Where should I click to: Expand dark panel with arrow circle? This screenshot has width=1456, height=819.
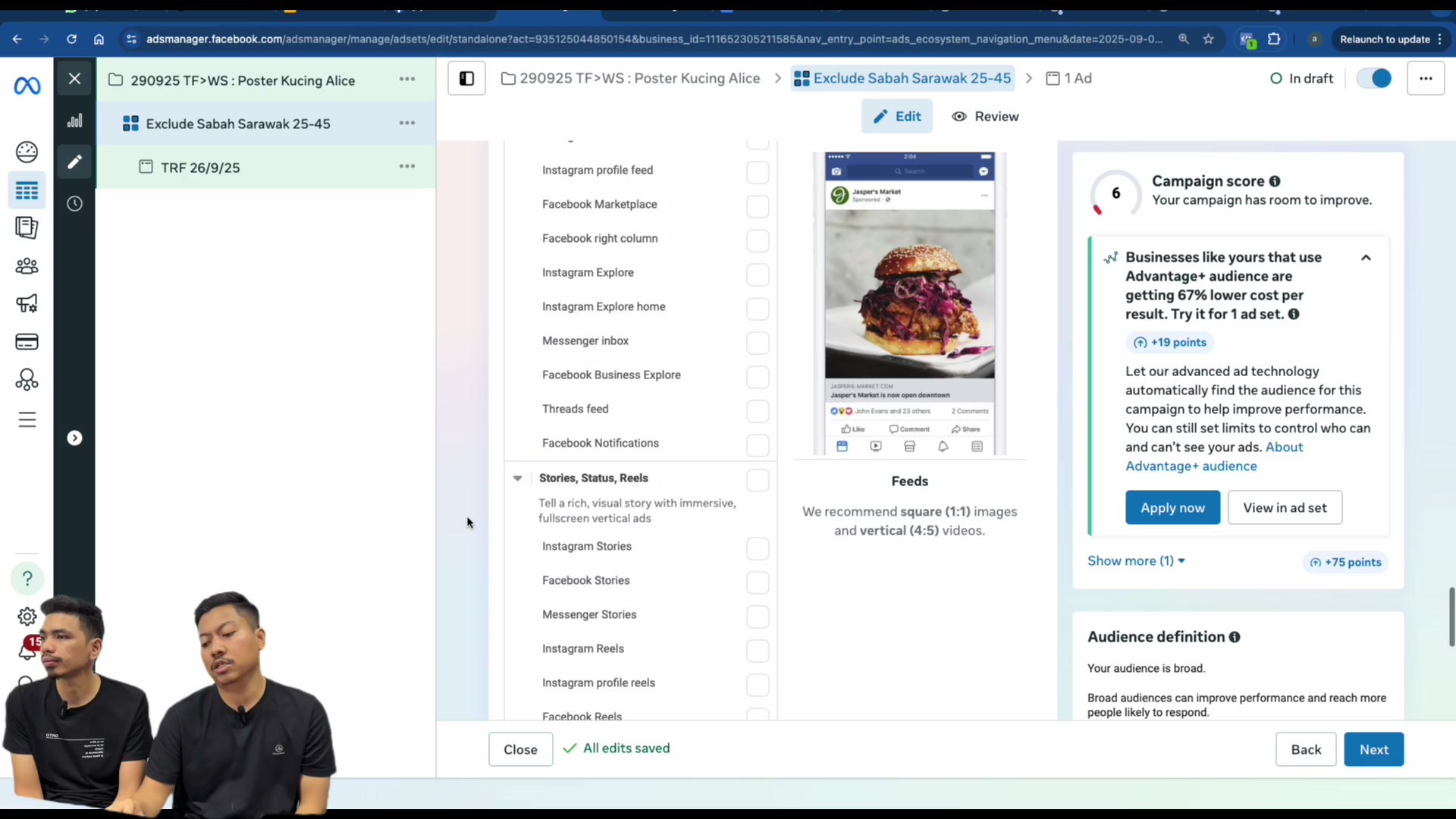[x=74, y=438]
